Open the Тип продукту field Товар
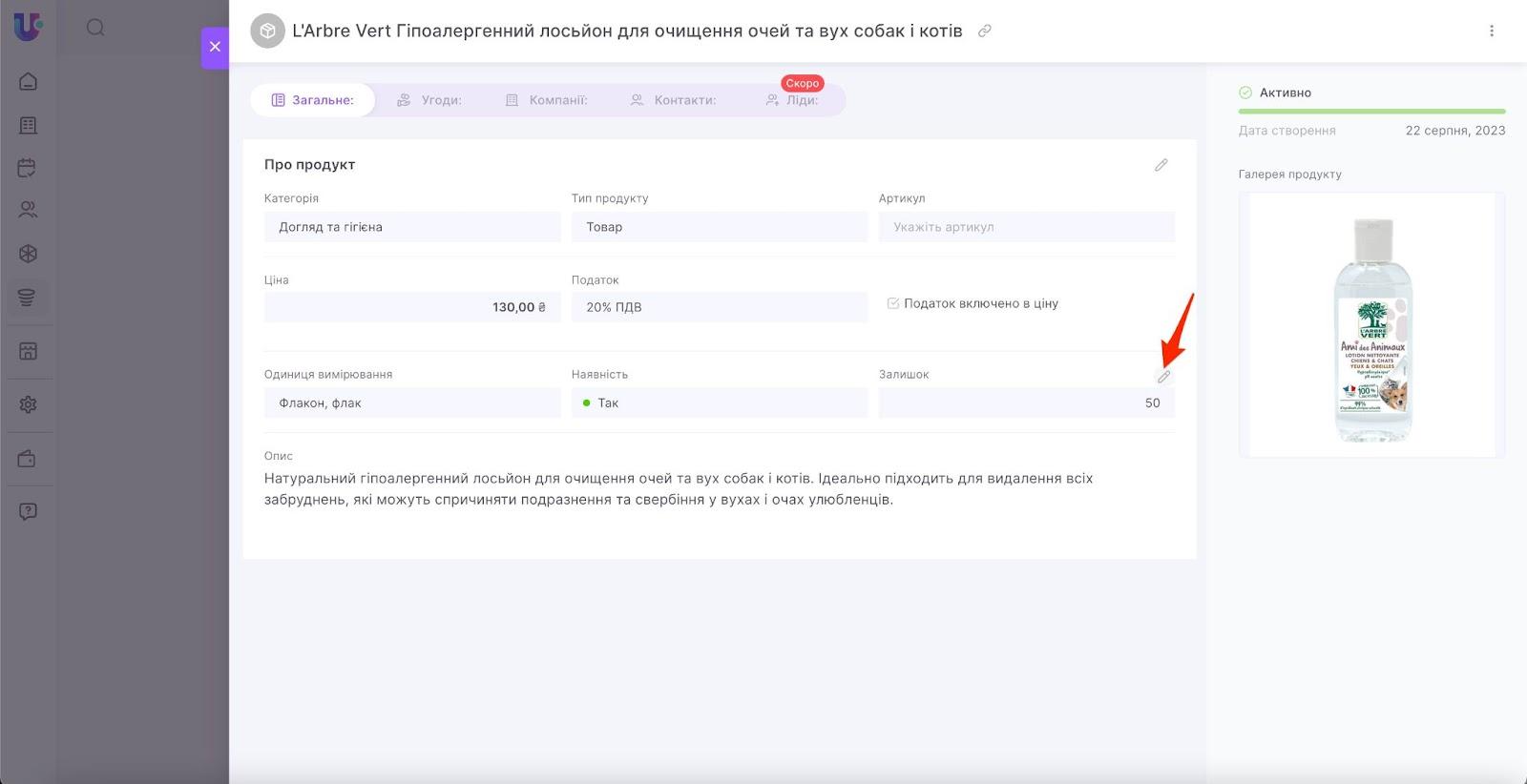Image resolution: width=1527 pixels, height=784 pixels. 720,227
